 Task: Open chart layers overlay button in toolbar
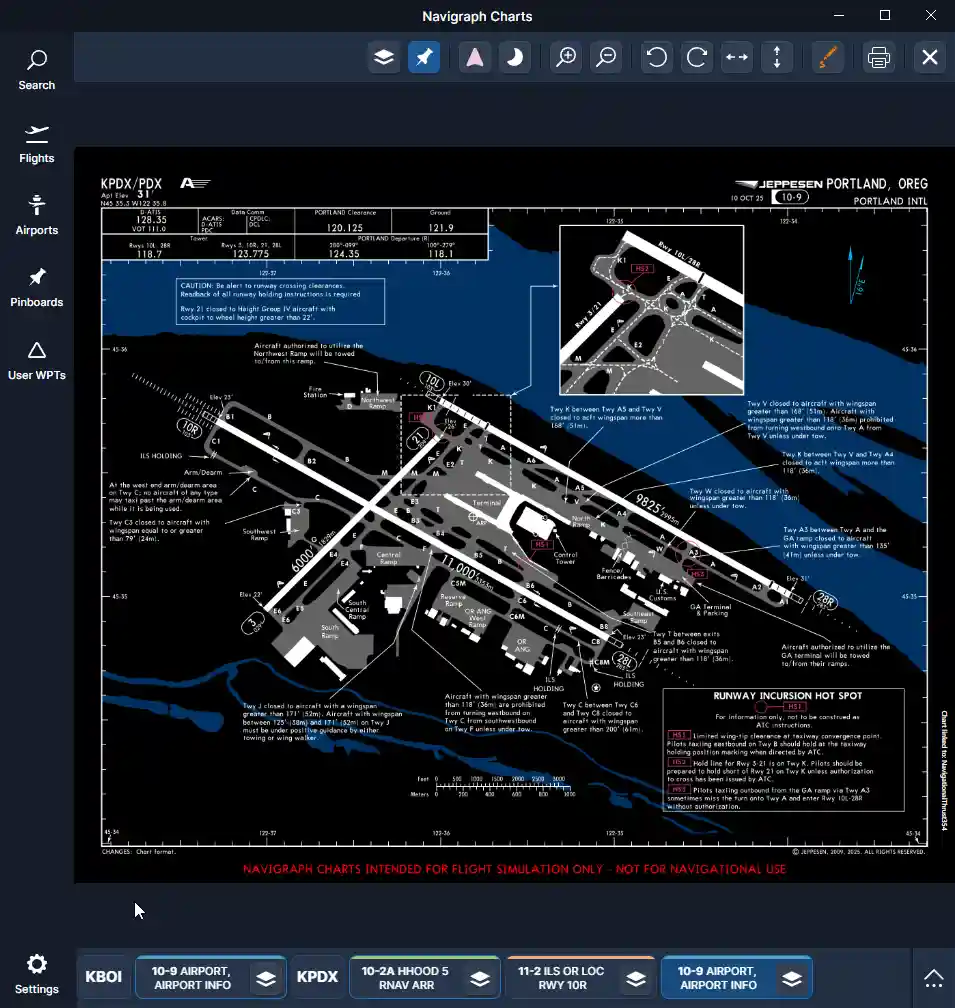click(384, 57)
